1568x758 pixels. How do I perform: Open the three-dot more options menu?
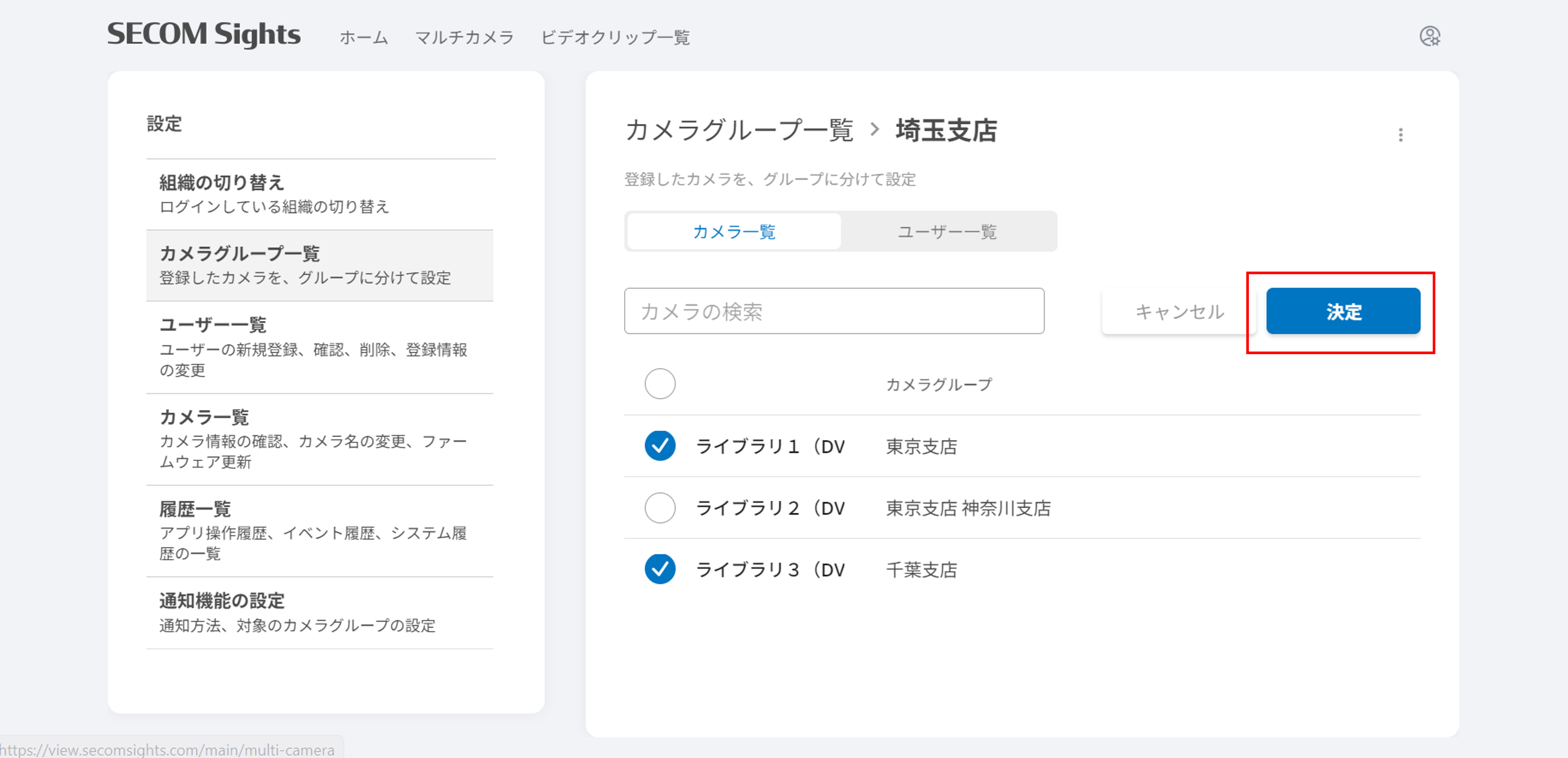click(x=1401, y=134)
